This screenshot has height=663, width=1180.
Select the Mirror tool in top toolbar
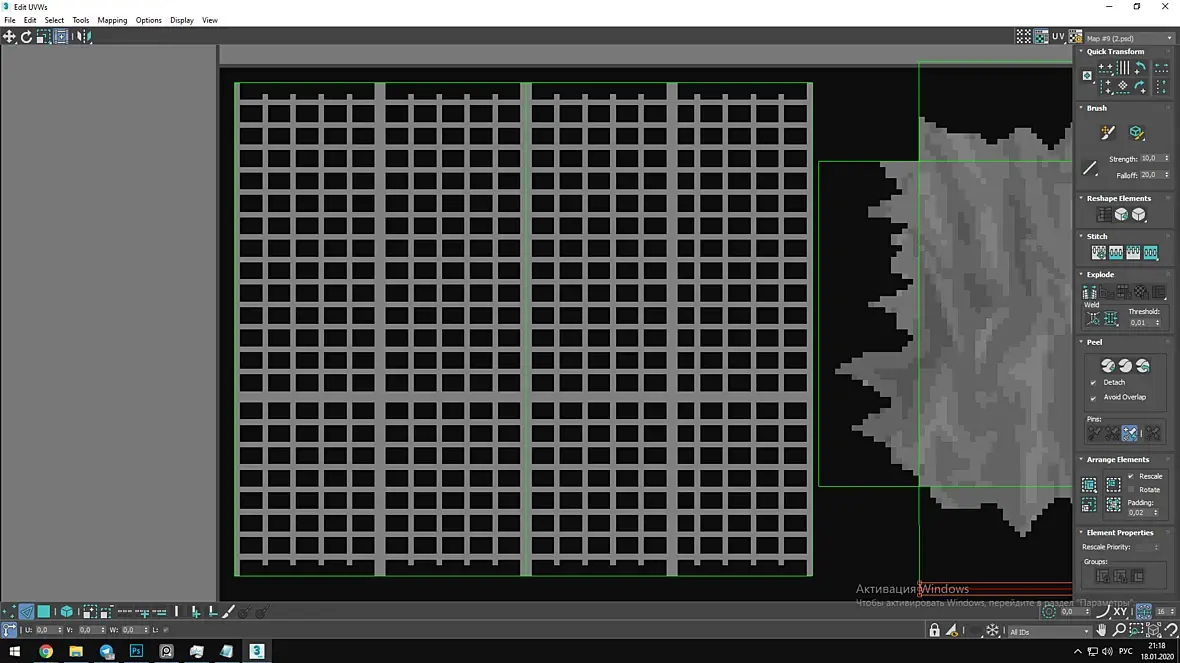83,36
